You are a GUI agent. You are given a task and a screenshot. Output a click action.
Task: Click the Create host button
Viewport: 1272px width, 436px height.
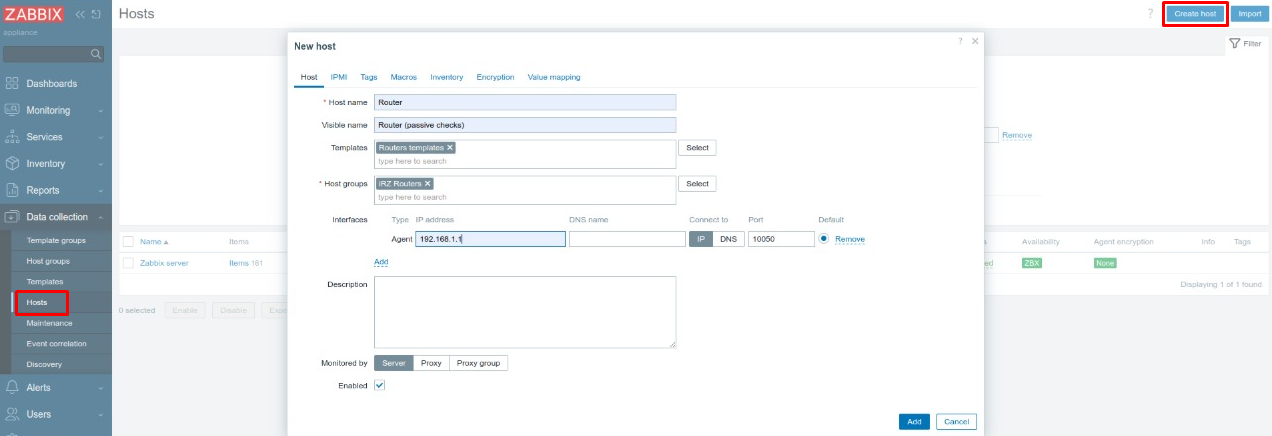coord(1195,14)
